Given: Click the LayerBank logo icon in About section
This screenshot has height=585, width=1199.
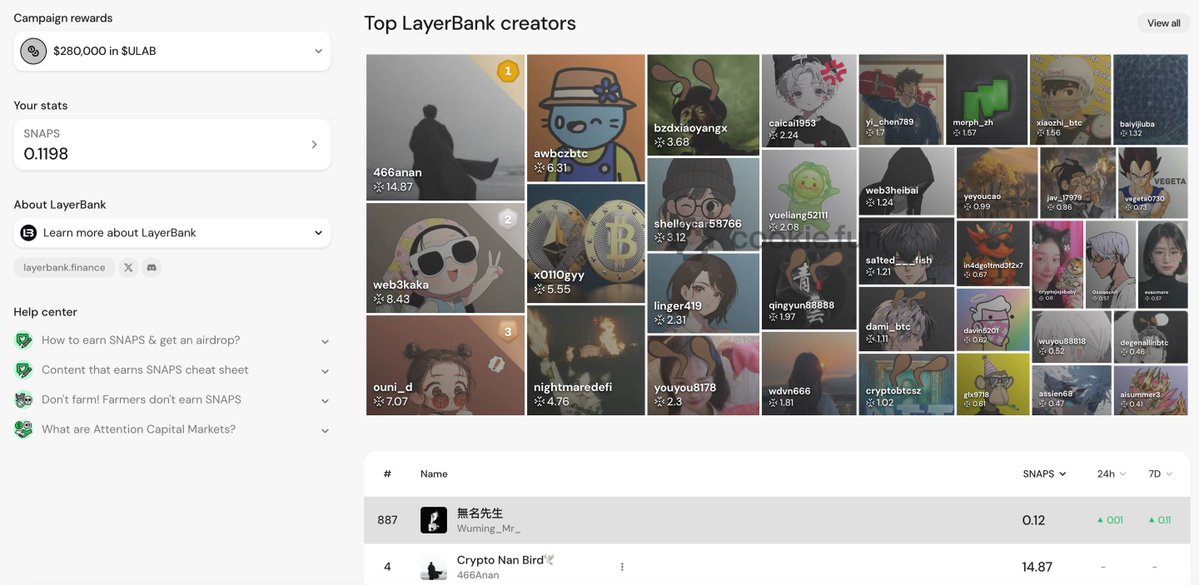Looking at the screenshot, I should (28, 232).
